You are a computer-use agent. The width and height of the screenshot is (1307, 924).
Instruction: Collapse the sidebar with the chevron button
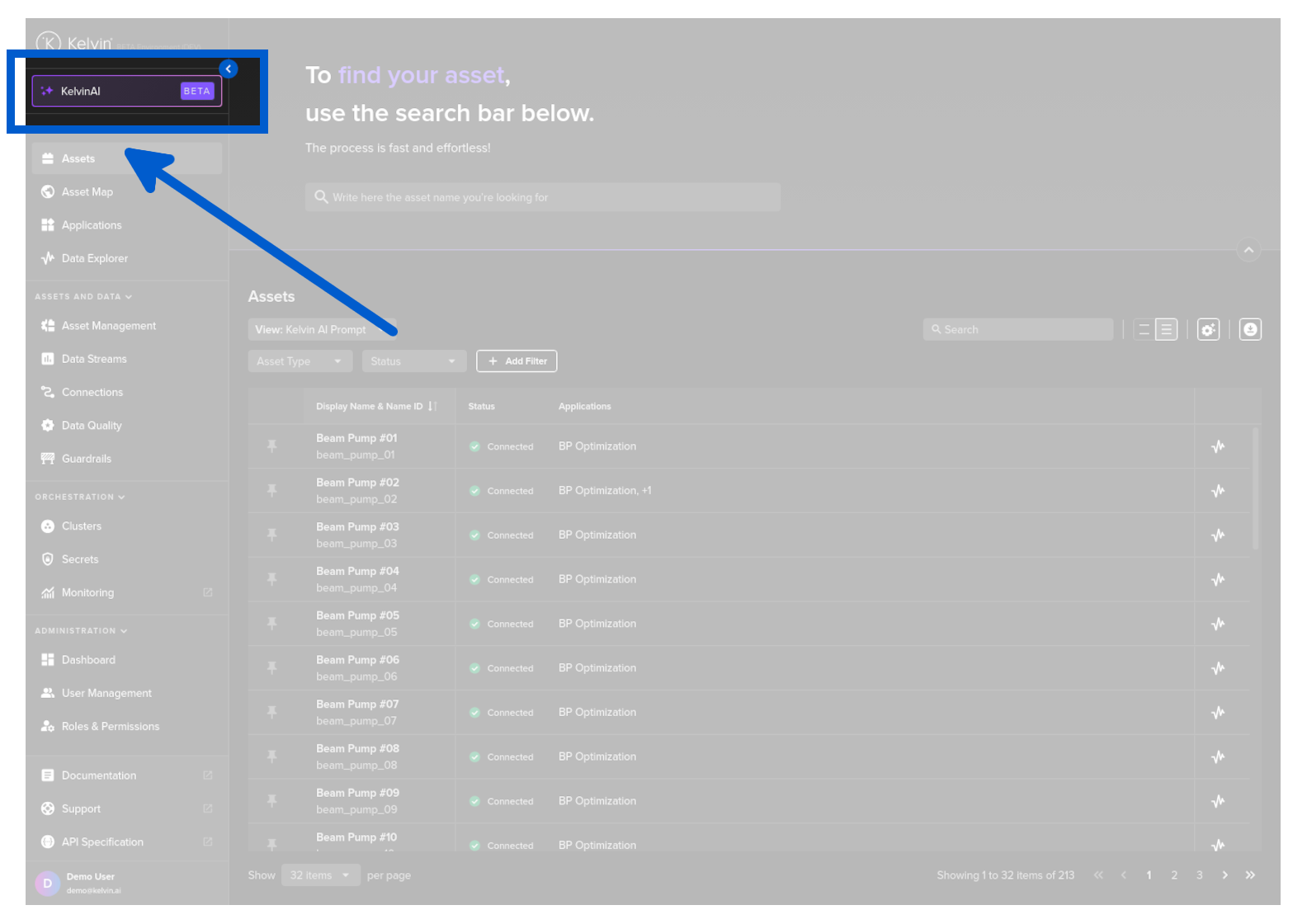(229, 69)
